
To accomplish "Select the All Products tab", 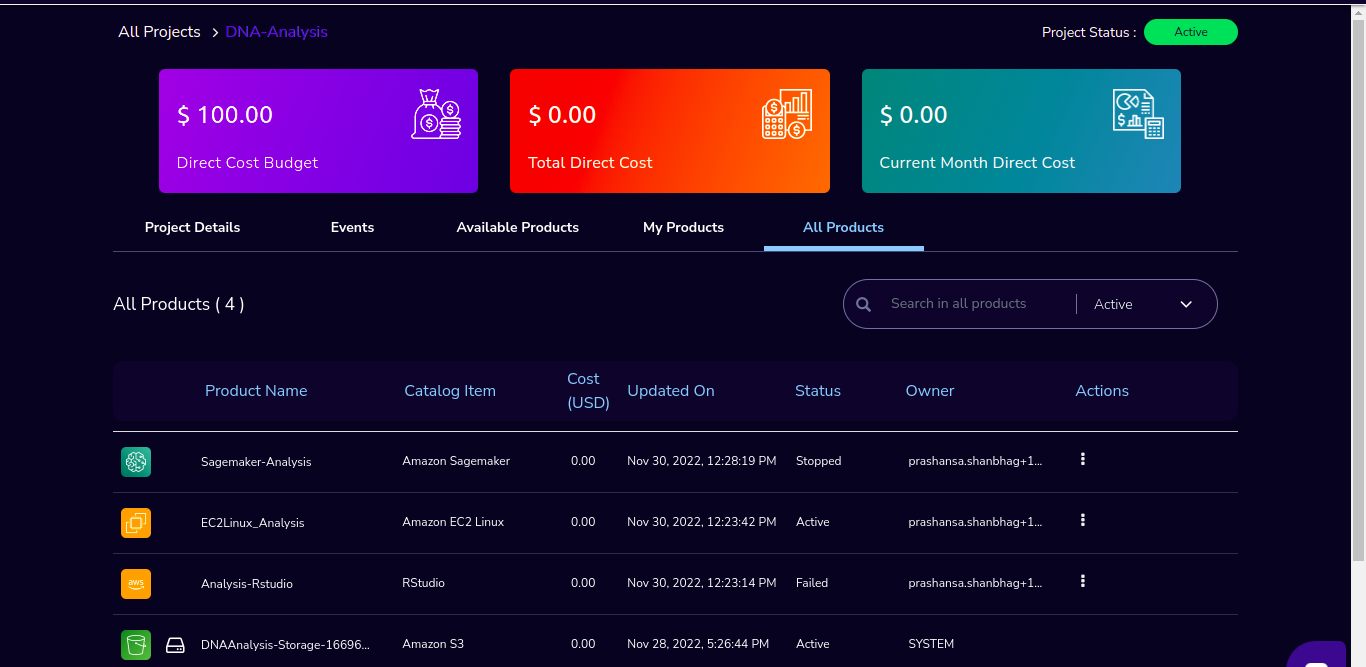I will pos(843,227).
